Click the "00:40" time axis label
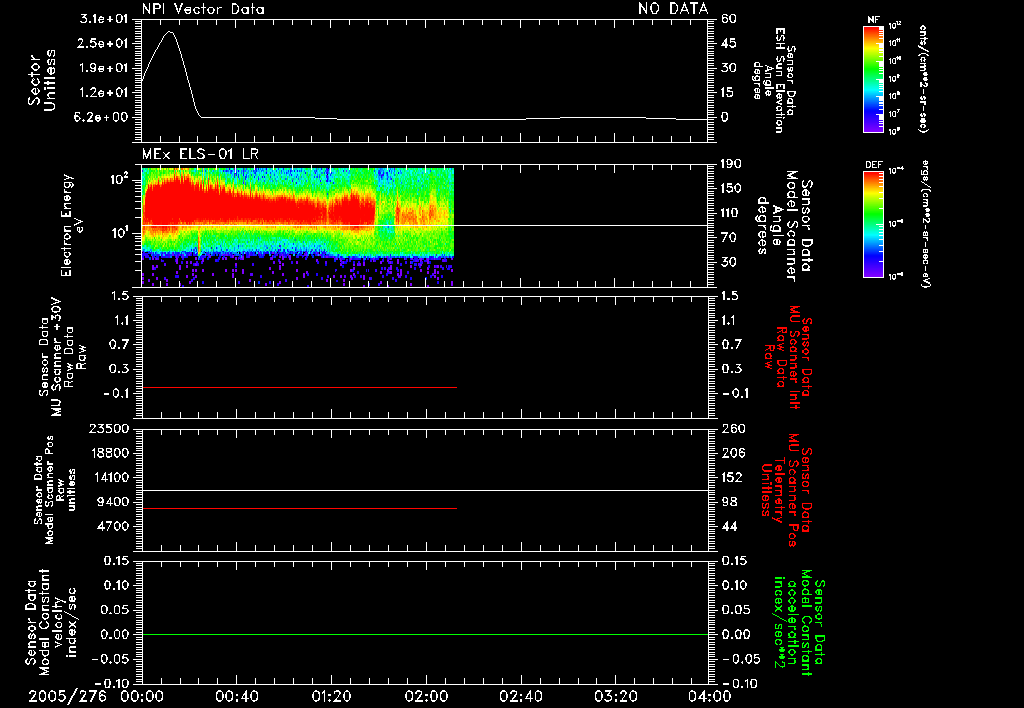 236,696
